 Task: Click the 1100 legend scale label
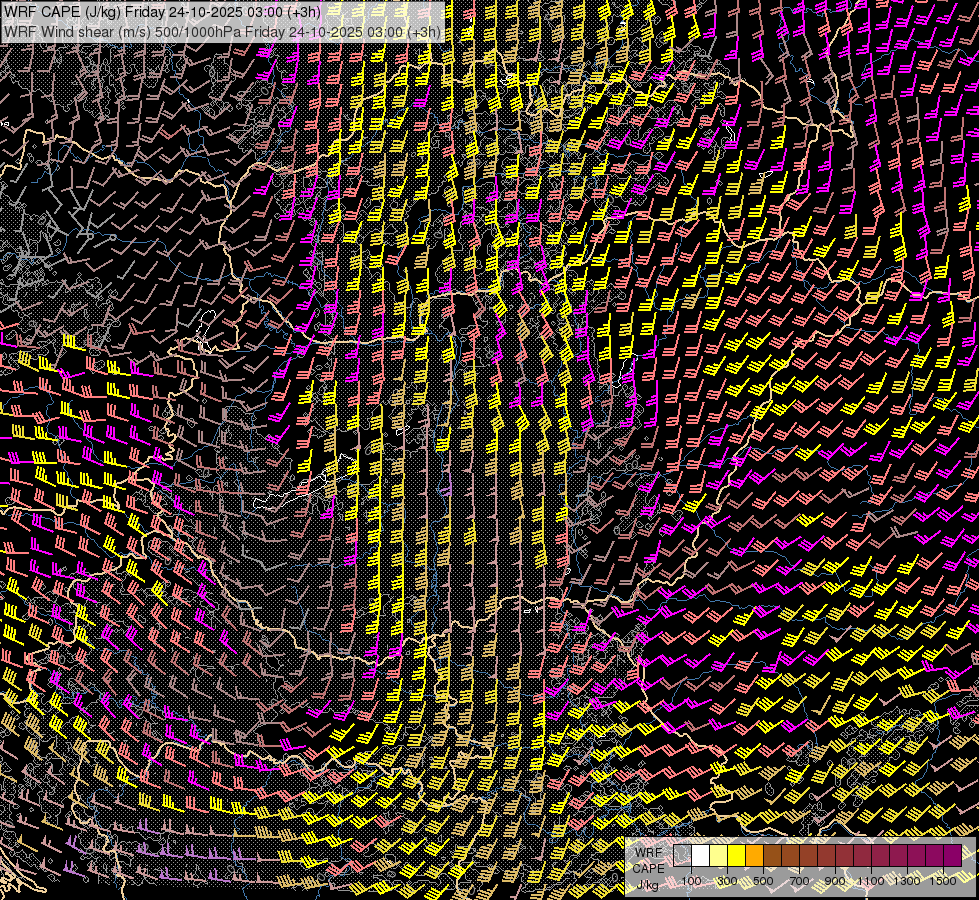[x=871, y=881]
